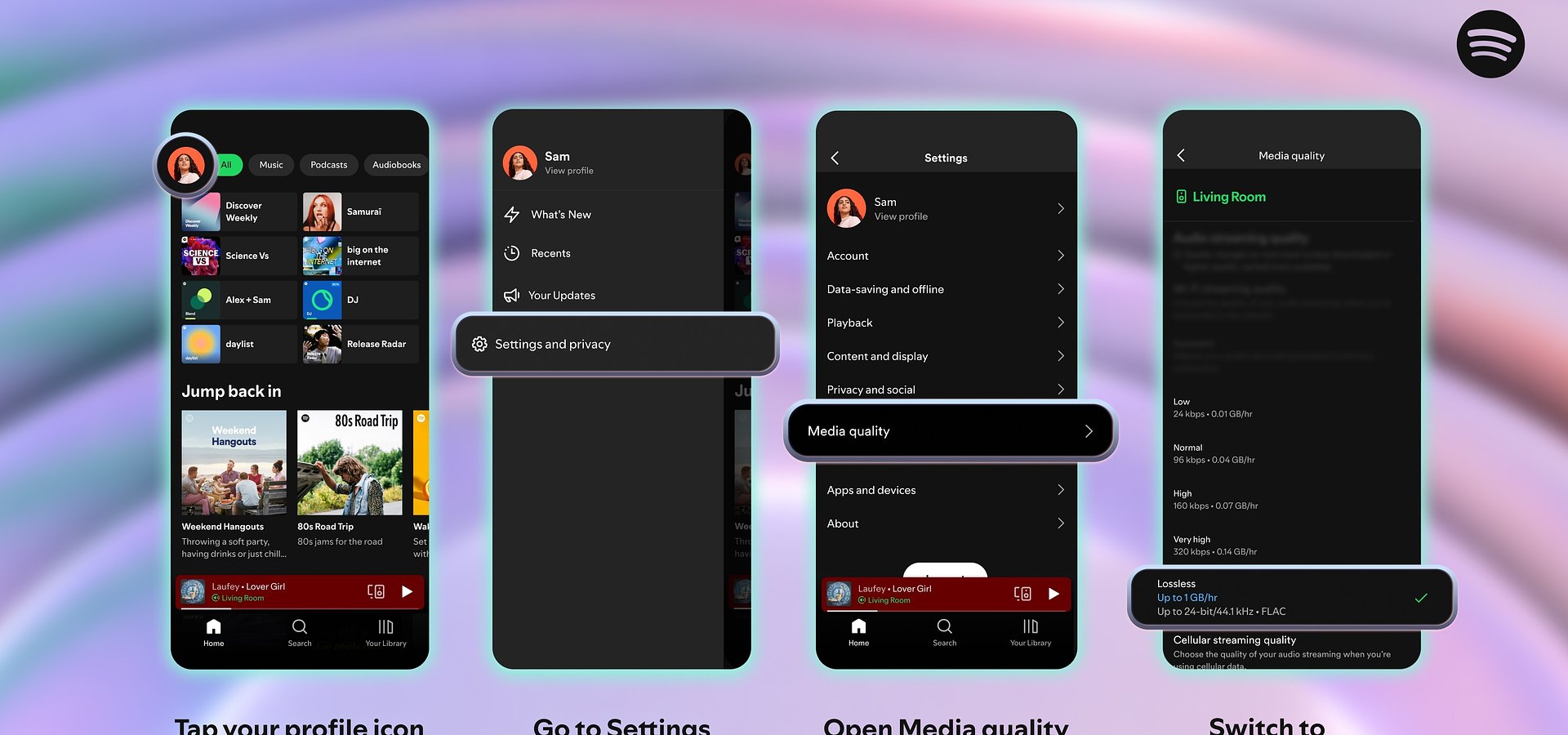
Task: Expand the Media quality settings row
Action: (x=950, y=431)
